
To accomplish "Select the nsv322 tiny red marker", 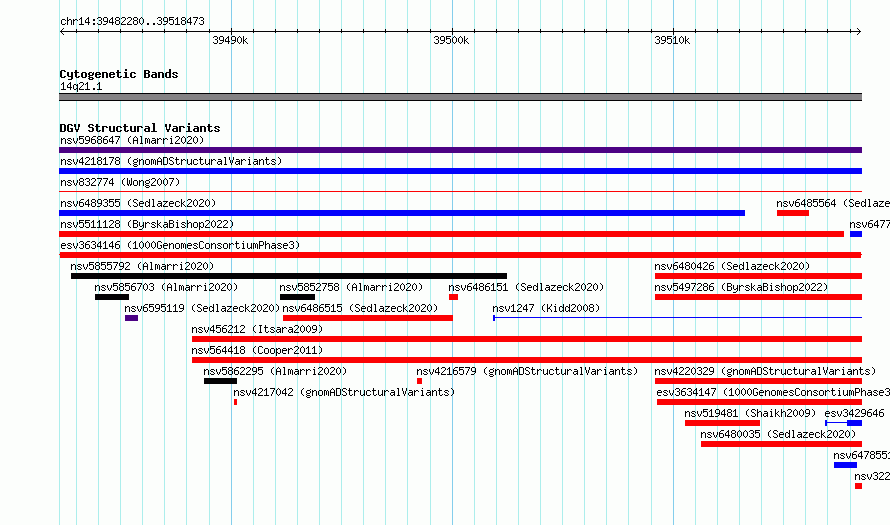I will [x=858, y=486].
